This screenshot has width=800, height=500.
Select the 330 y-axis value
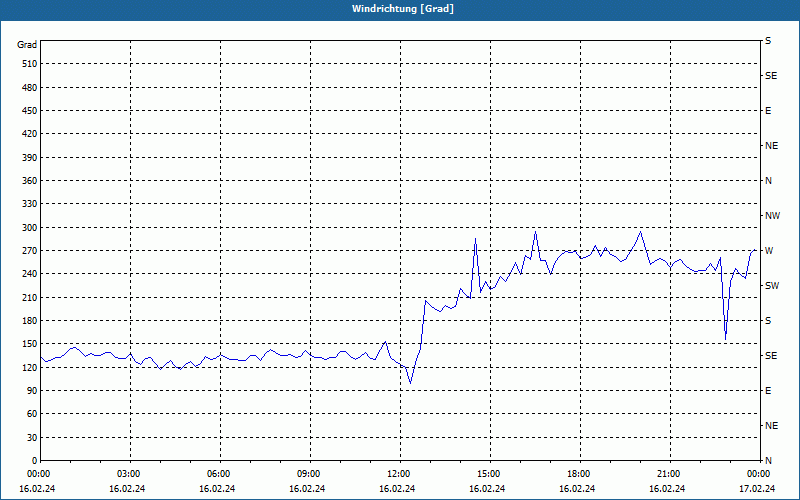click(30, 204)
